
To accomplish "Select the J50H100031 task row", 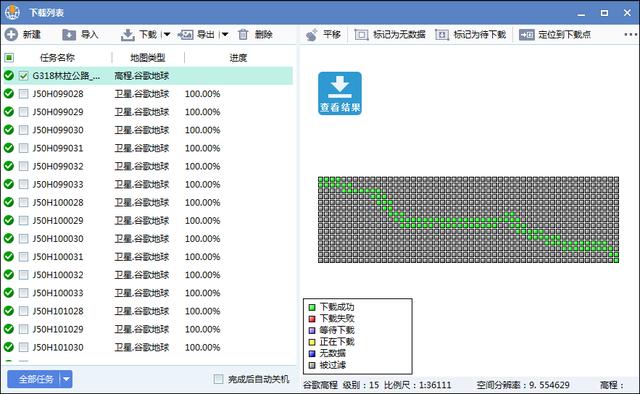I will coord(148,257).
